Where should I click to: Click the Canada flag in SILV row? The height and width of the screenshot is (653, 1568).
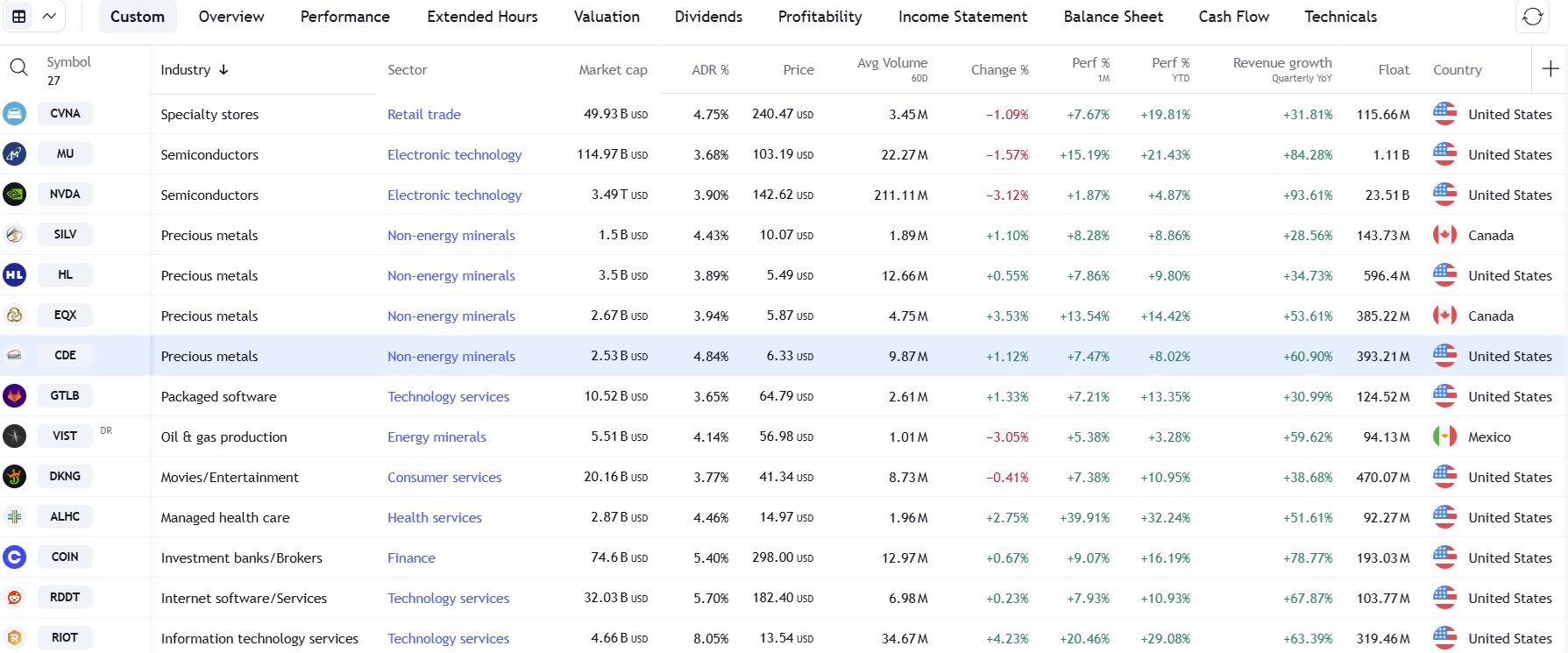pyautogui.click(x=1444, y=235)
